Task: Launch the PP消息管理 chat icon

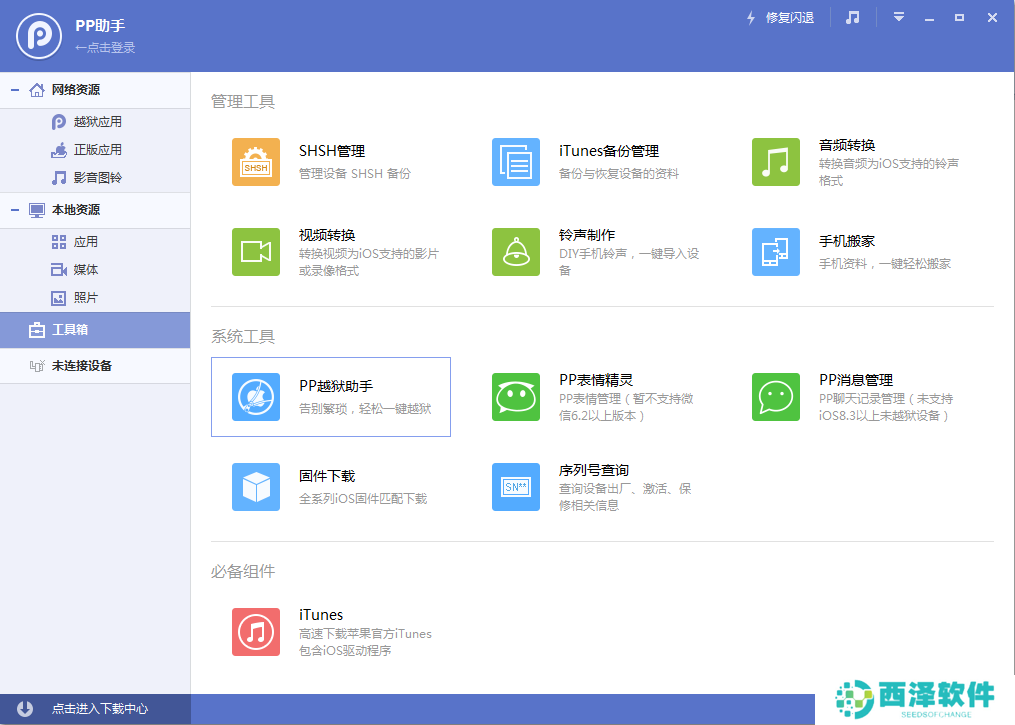Action: (775, 397)
